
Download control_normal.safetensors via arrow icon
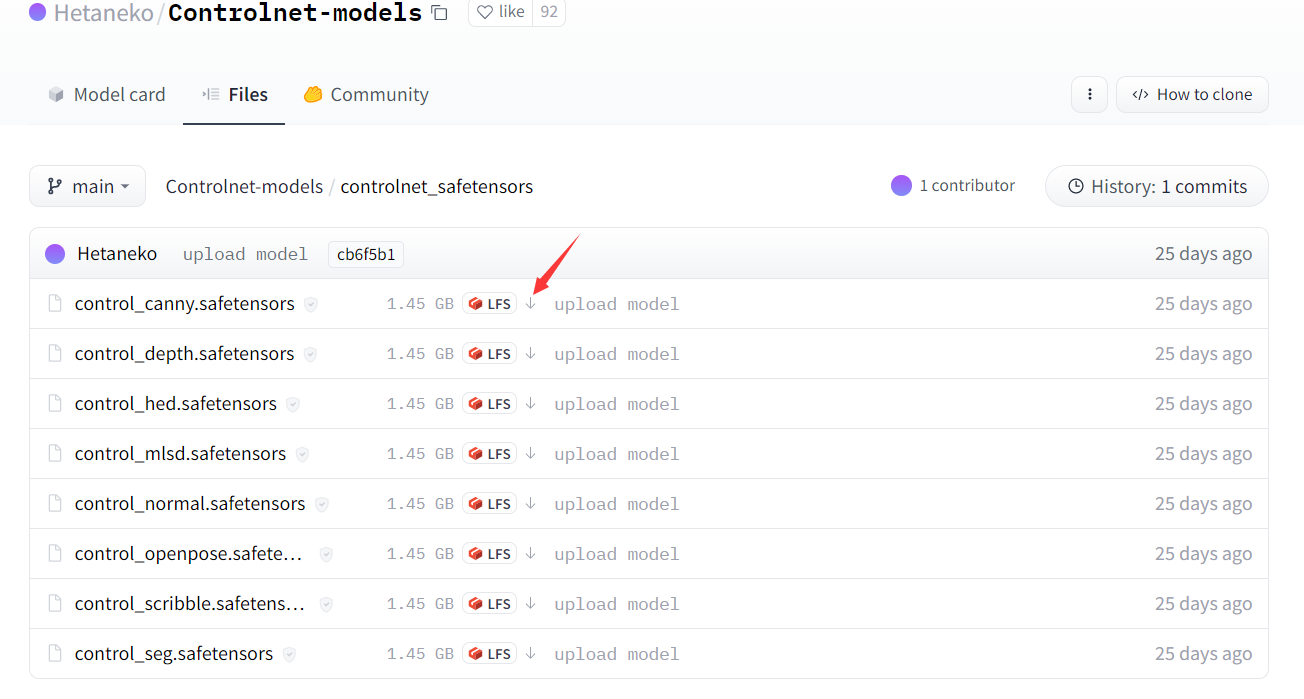tap(531, 504)
